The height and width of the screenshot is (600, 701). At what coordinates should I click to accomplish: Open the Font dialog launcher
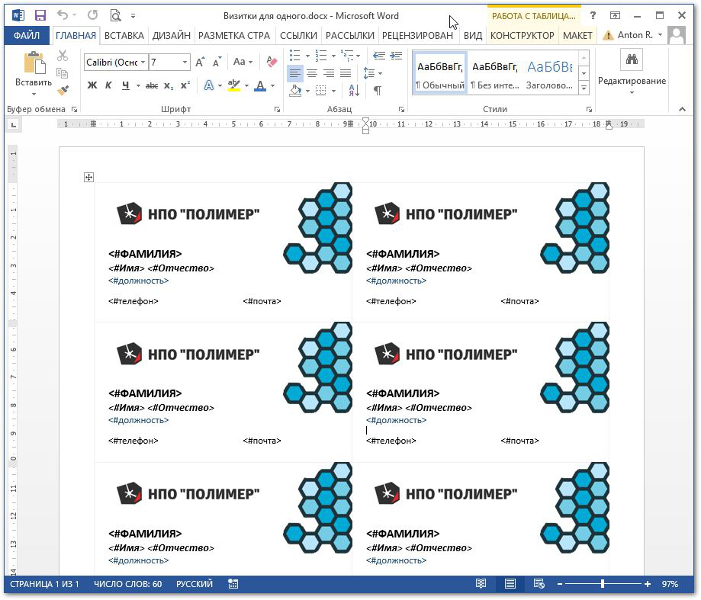277,109
